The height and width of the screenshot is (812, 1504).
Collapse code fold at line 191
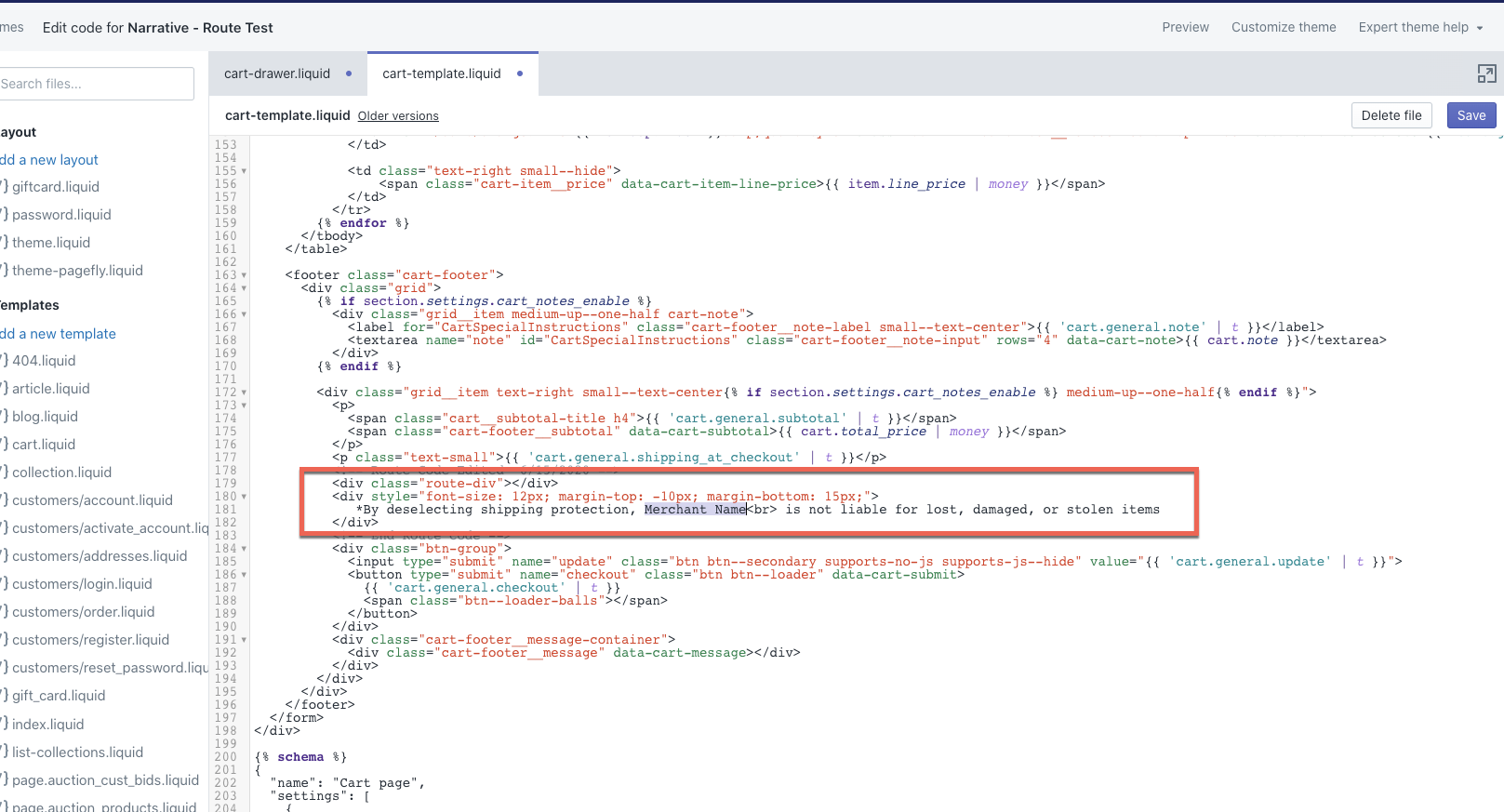pos(244,640)
